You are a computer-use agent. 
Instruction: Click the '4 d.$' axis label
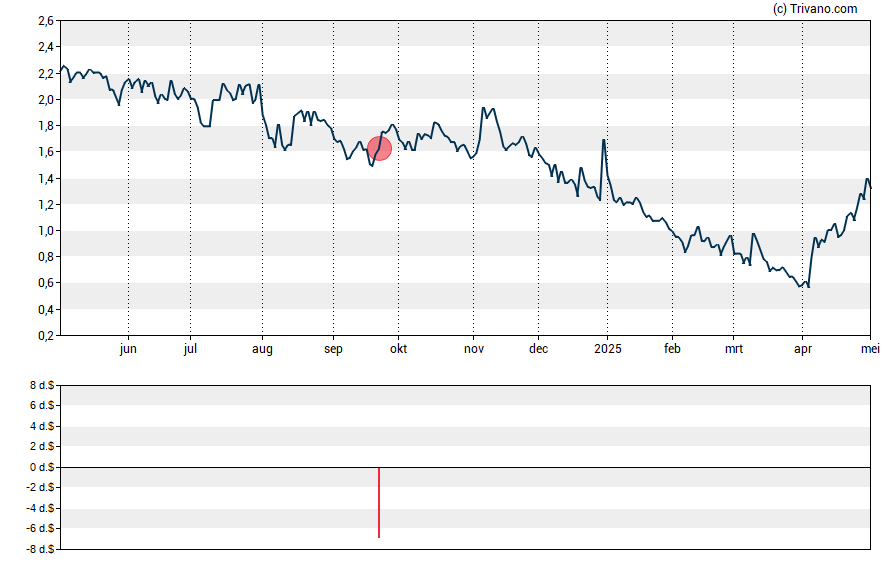tap(42, 426)
